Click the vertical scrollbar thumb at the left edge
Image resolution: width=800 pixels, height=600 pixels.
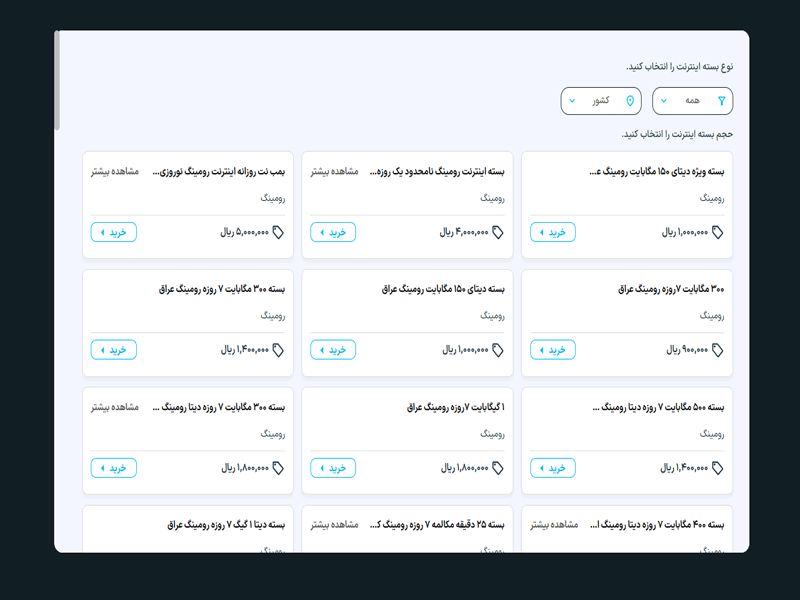coord(57,80)
